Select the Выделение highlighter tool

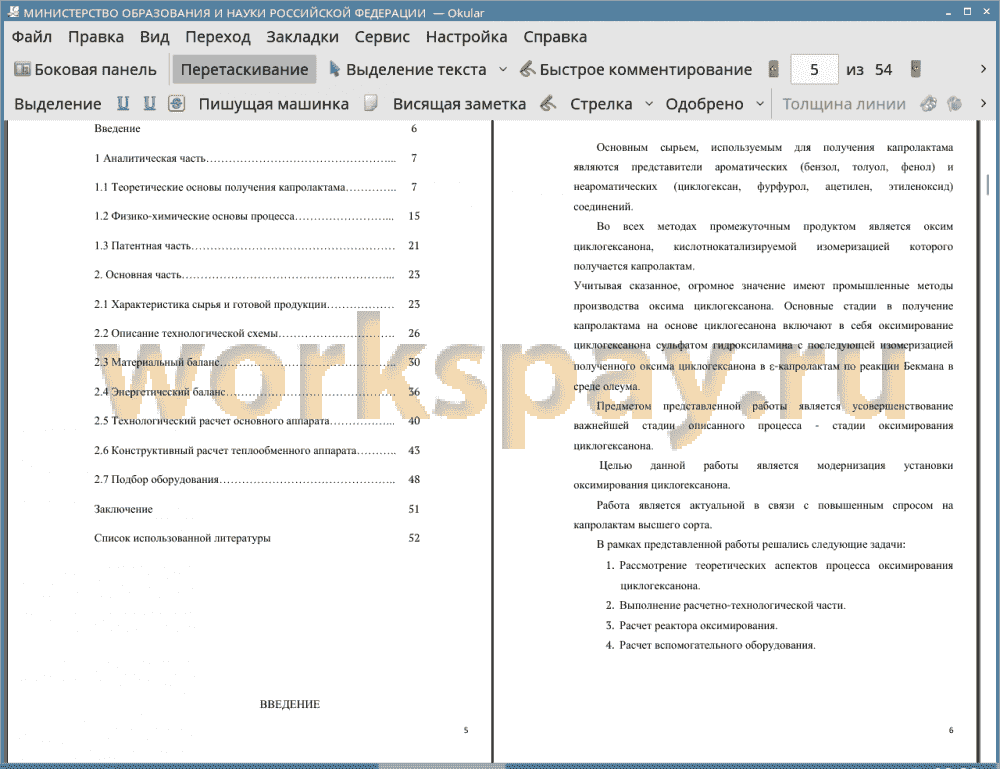(58, 104)
